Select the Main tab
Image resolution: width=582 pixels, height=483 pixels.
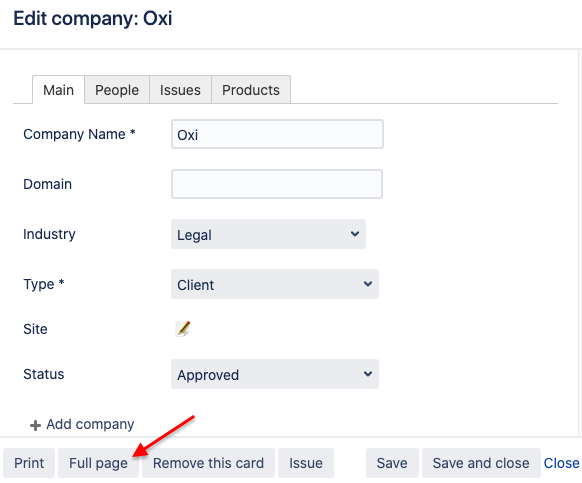[58, 90]
